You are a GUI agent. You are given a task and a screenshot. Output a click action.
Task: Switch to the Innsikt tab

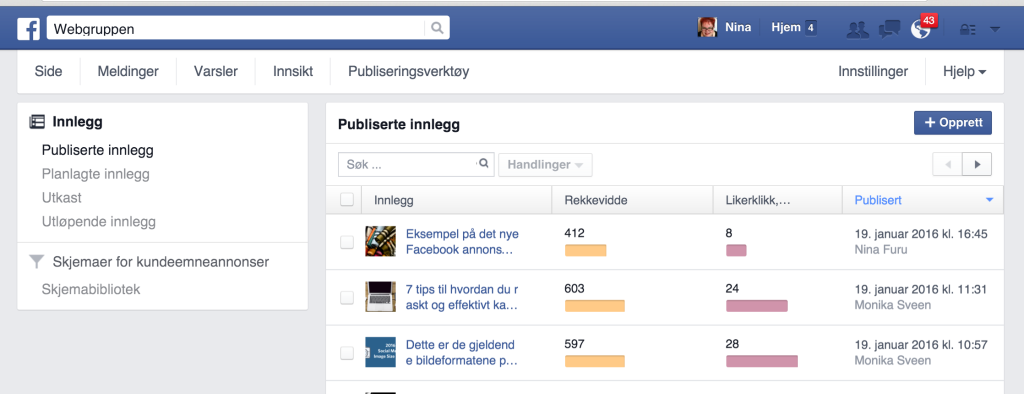293,71
